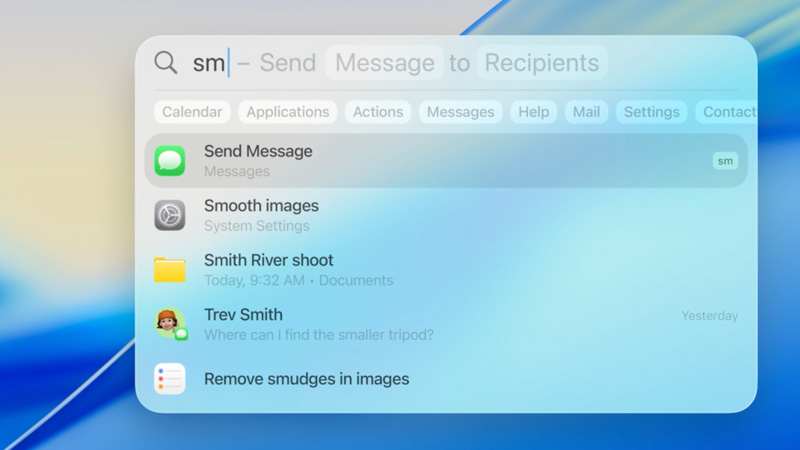Image resolution: width=800 pixels, height=450 pixels.
Task: Click Trev Smith's avatar icon
Action: pyautogui.click(x=170, y=323)
